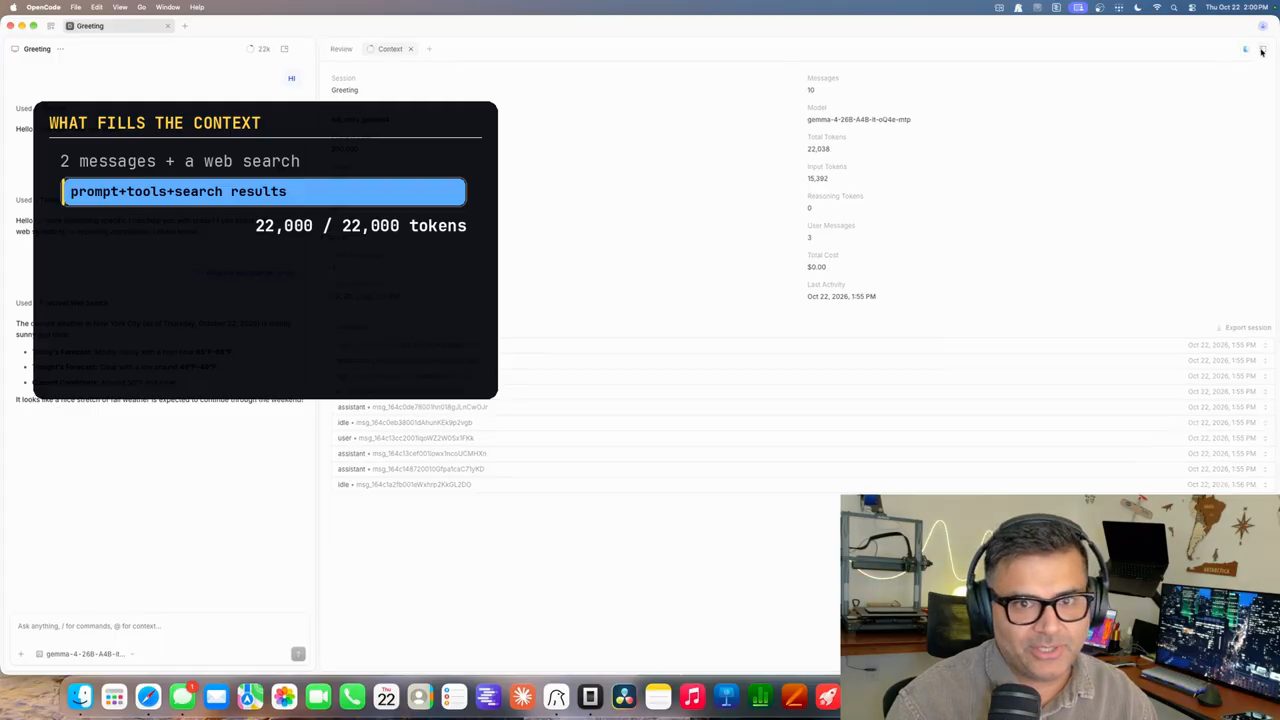Toggle the side panel layout icon
1280x720 pixels.
point(284,49)
